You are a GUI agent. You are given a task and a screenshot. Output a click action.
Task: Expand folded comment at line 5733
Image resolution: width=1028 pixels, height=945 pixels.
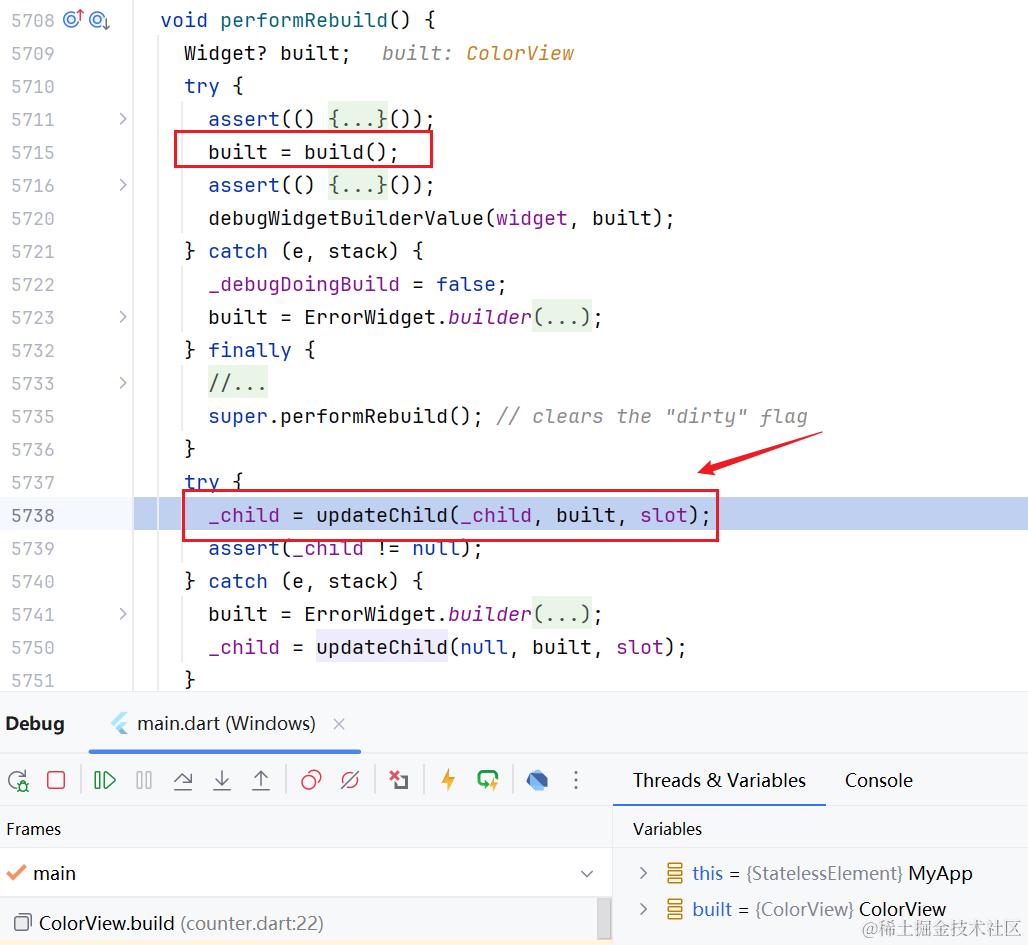(x=123, y=383)
